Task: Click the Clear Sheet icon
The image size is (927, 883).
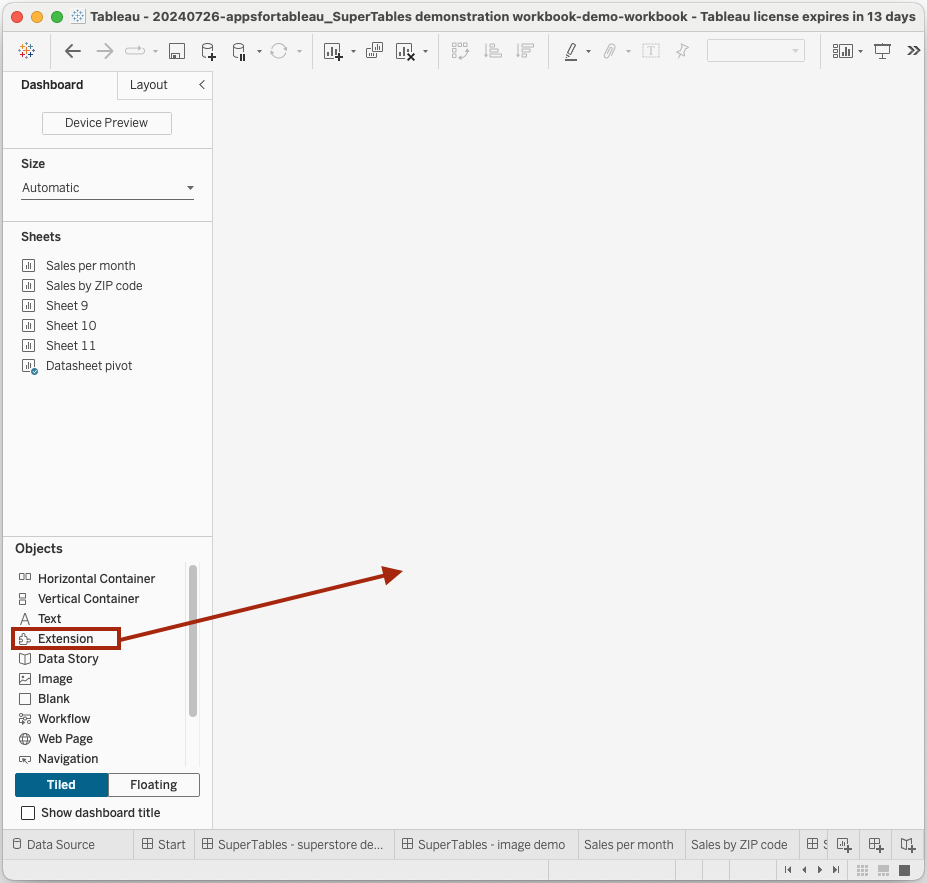Action: [x=406, y=51]
